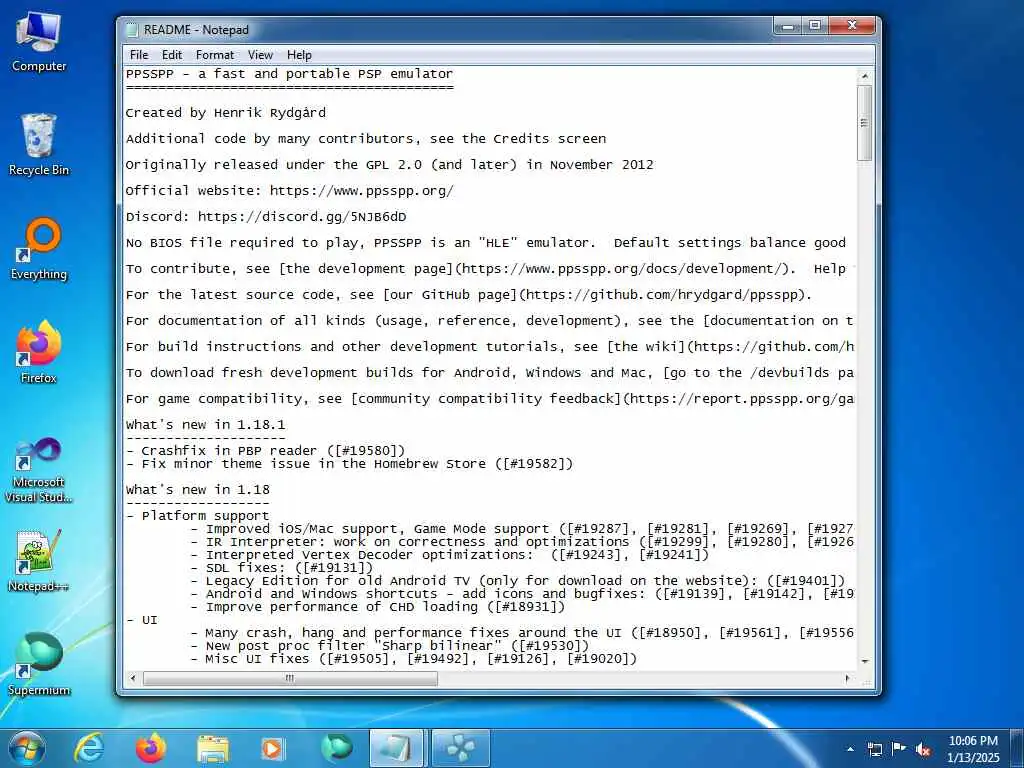Open Windows Explorer from the taskbar
The image size is (1024, 768).
click(213, 749)
